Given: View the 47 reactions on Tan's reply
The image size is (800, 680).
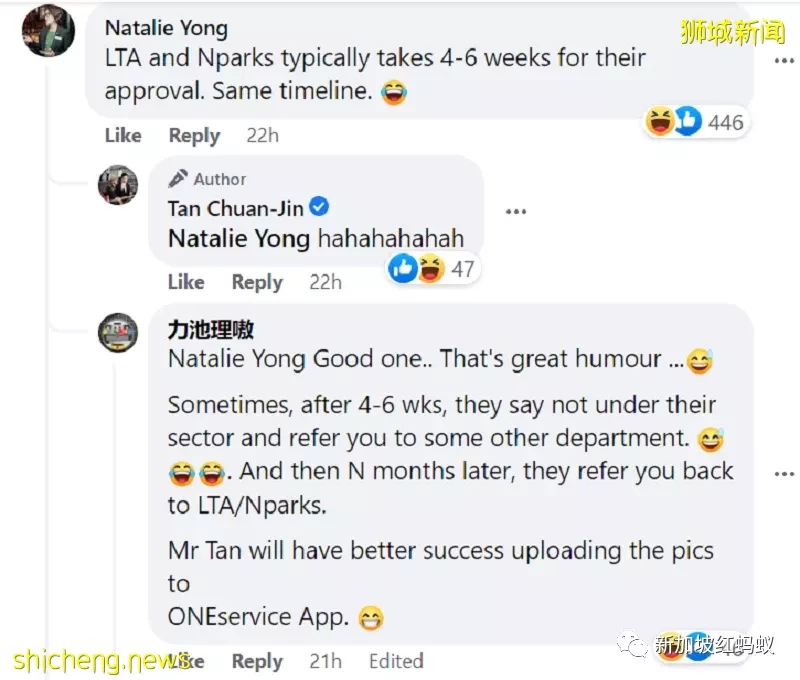Looking at the screenshot, I should coord(463,269).
